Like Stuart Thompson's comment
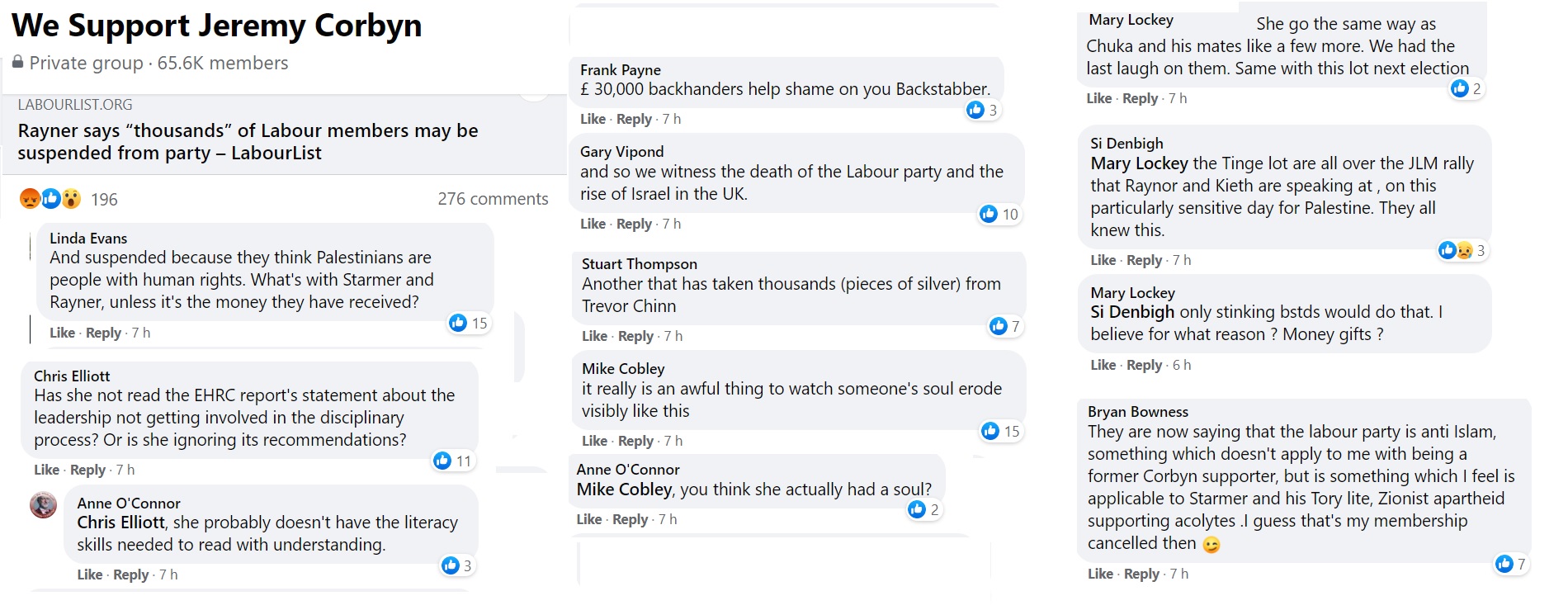This screenshot has height=610, width=1568. (x=594, y=336)
